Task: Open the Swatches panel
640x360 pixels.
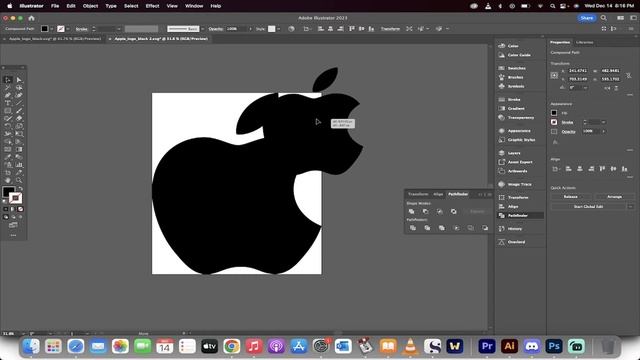Action: (x=512, y=68)
